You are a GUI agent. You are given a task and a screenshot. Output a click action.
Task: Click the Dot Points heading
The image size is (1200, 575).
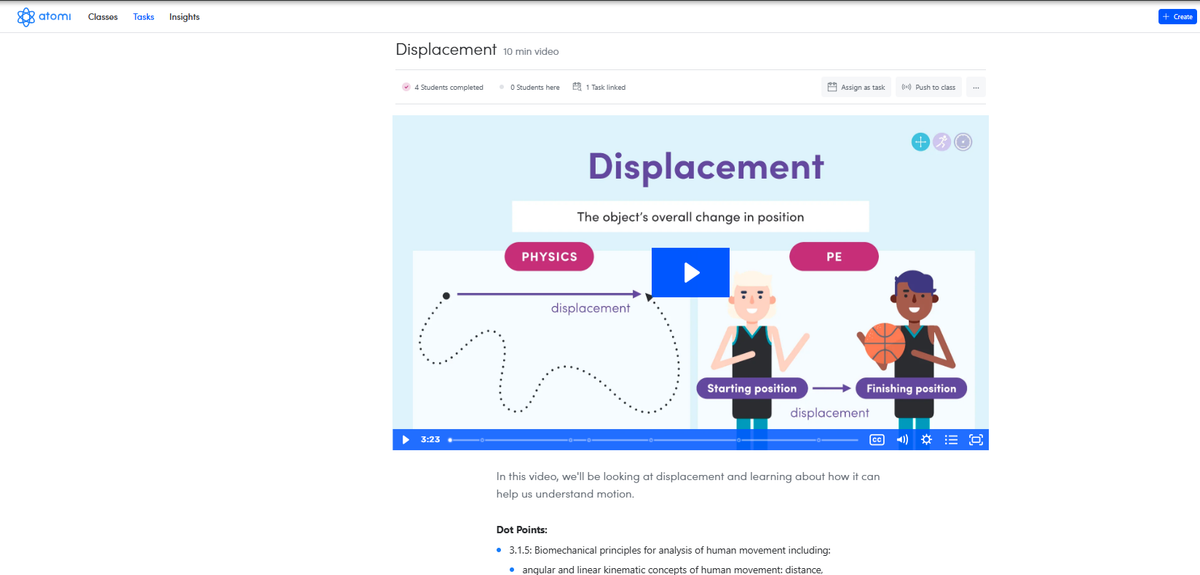pyautogui.click(x=522, y=529)
